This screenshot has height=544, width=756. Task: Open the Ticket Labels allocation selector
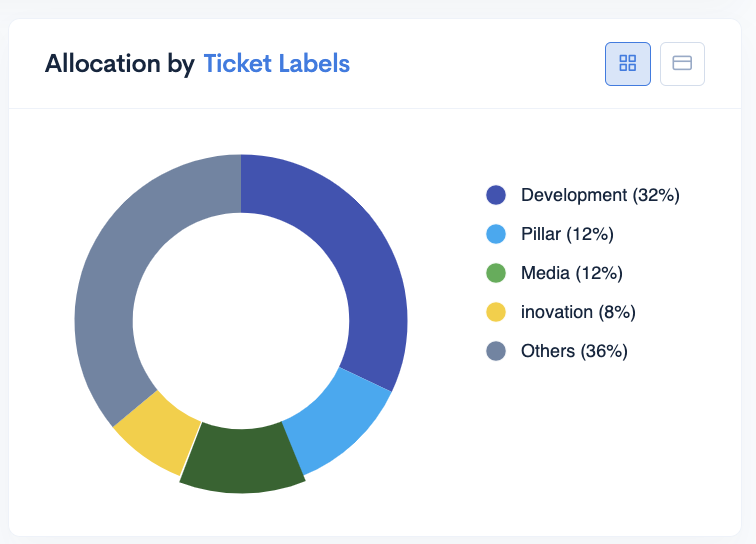coord(277,64)
